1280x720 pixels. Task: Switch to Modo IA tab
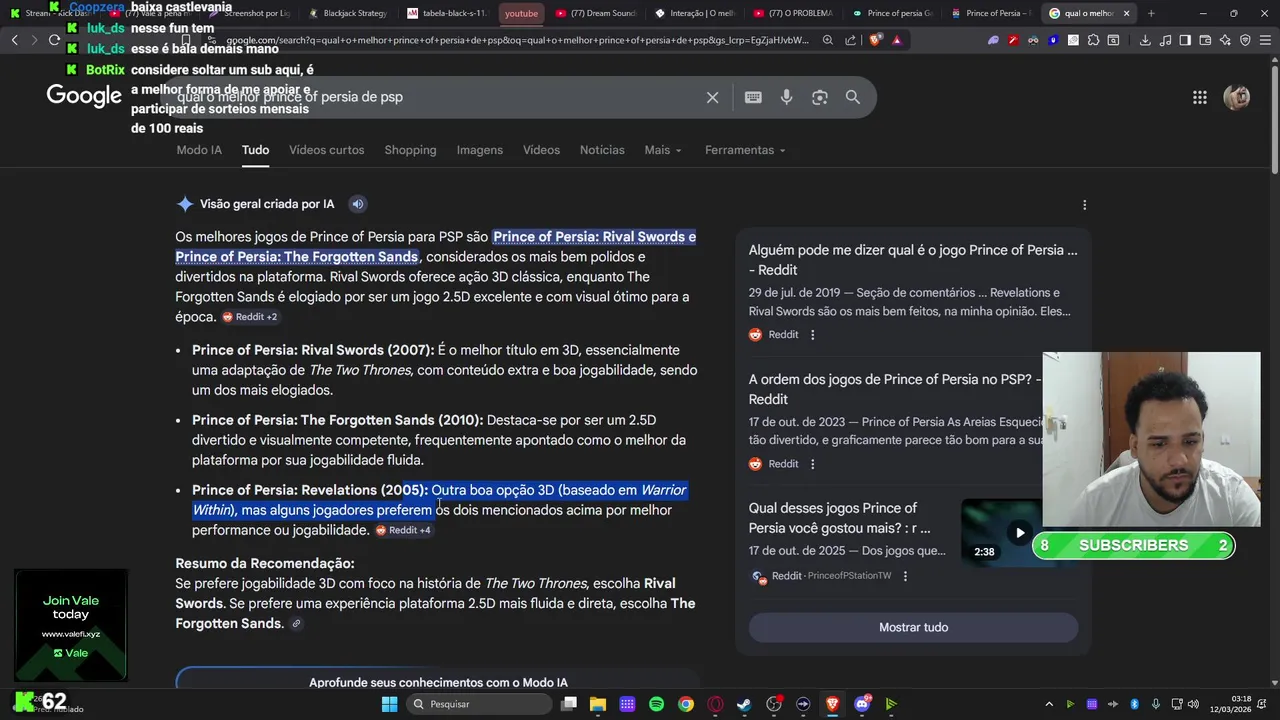click(x=199, y=150)
